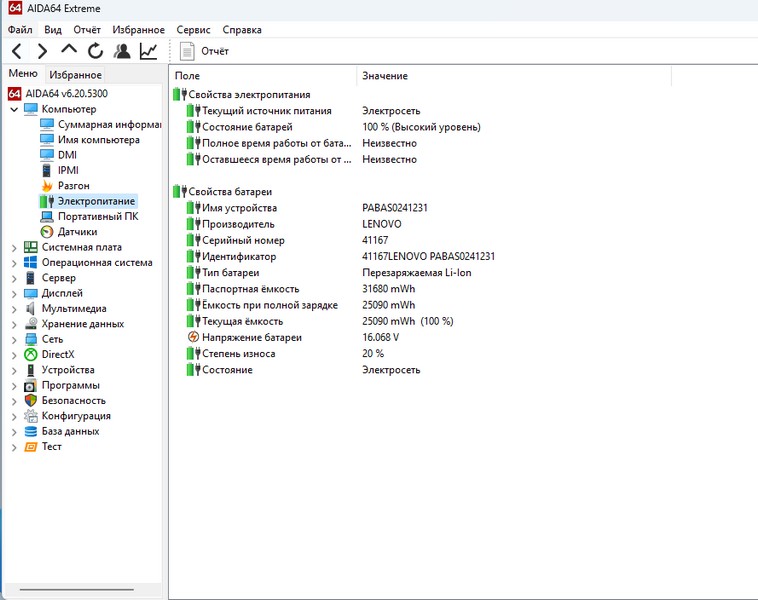Viewport: 758px width, 600px height.
Task: Expand the Хранение данных node
Action: (x=14, y=324)
